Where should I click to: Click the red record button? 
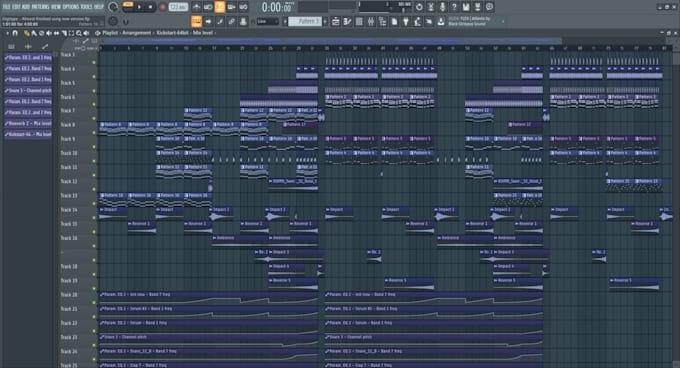tap(163, 7)
